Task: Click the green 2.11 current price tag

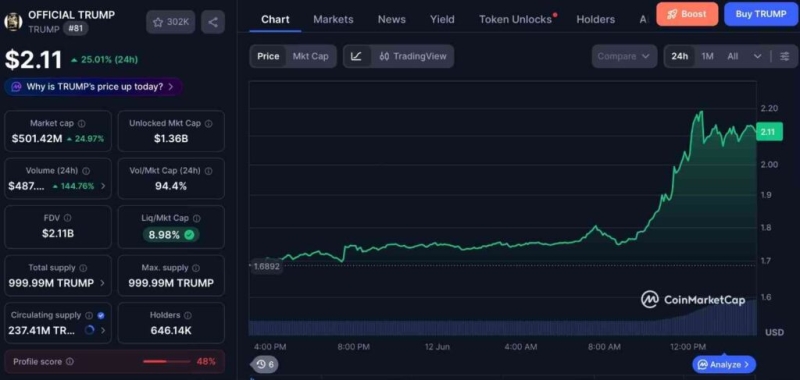Action: [x=769, y=132]
